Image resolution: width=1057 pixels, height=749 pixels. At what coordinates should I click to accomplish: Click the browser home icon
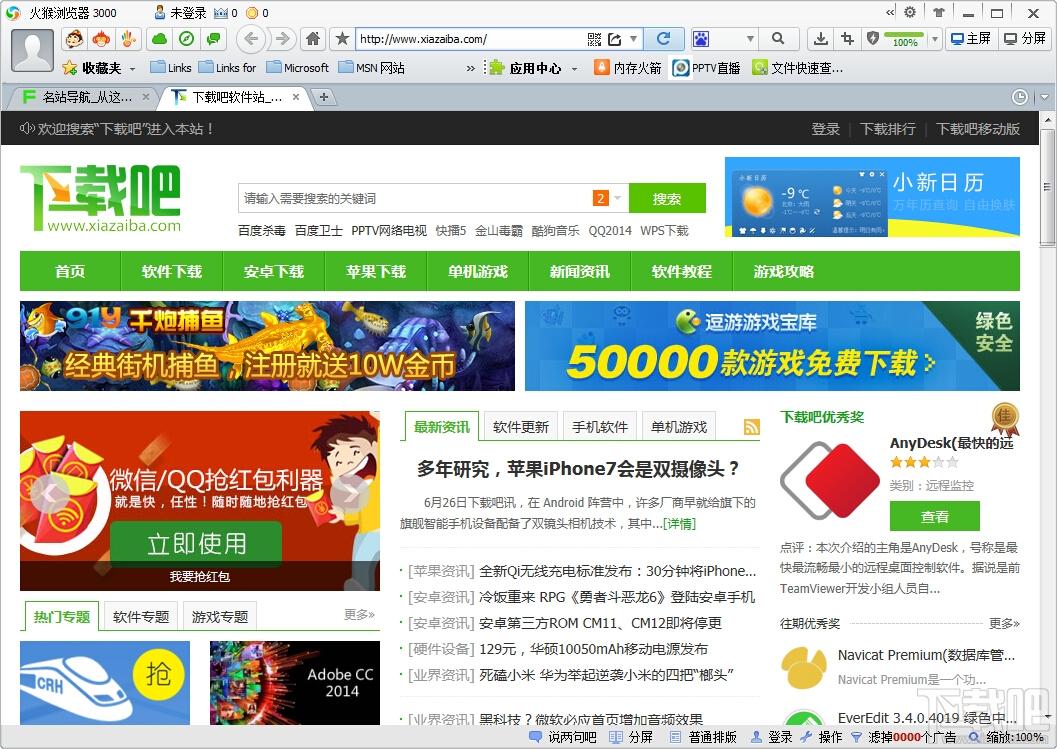point(313,39)
